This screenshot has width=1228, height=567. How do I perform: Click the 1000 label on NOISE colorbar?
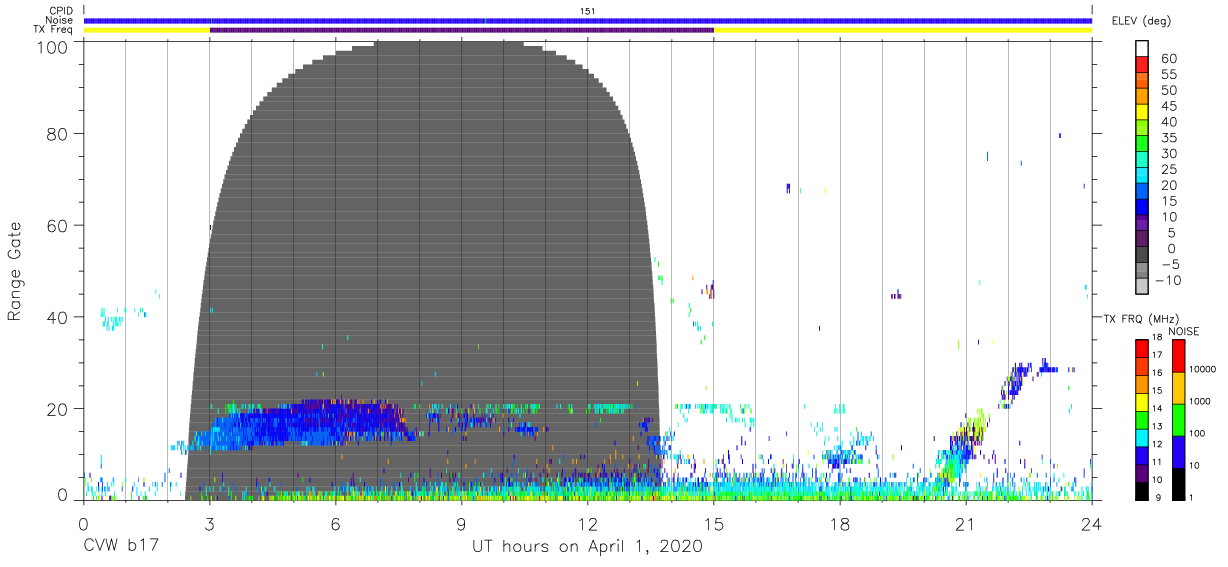(1201, 400)
